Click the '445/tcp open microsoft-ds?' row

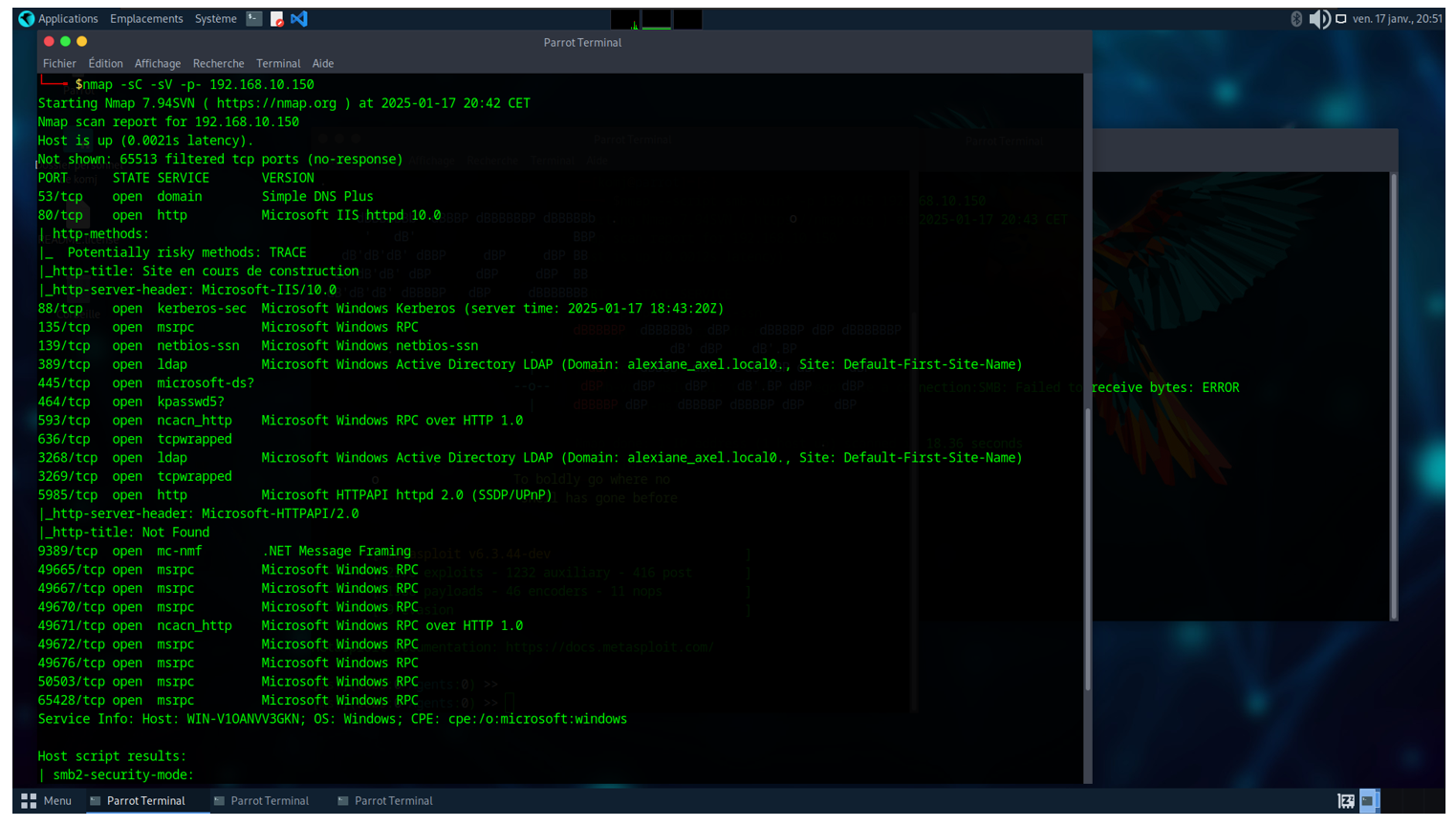click(x=145, y=382)
